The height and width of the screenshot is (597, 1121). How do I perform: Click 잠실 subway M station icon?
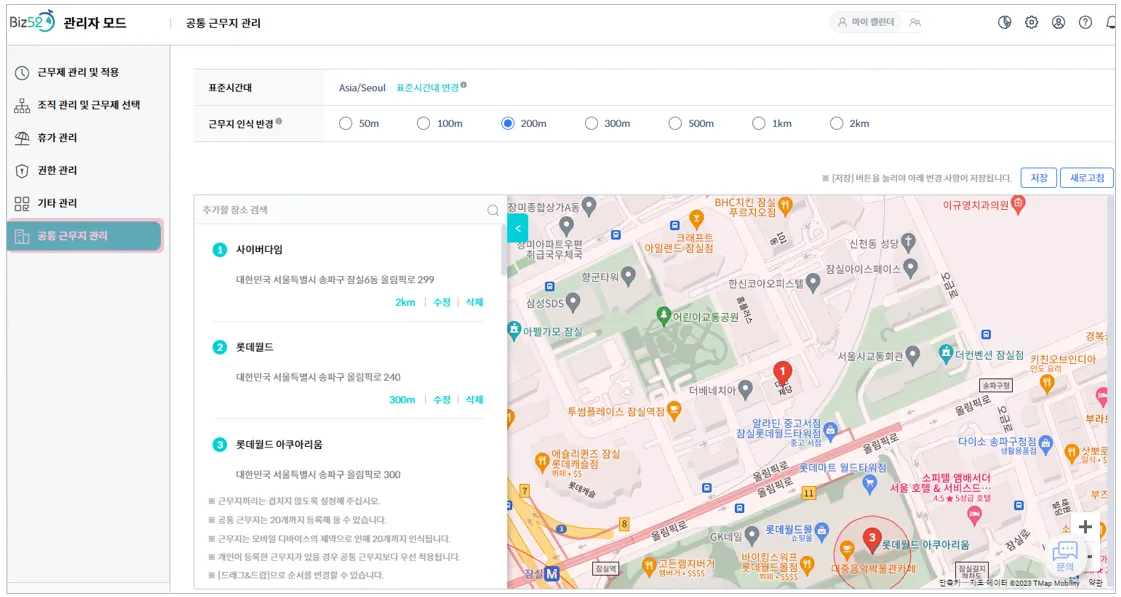click(551, 573)
